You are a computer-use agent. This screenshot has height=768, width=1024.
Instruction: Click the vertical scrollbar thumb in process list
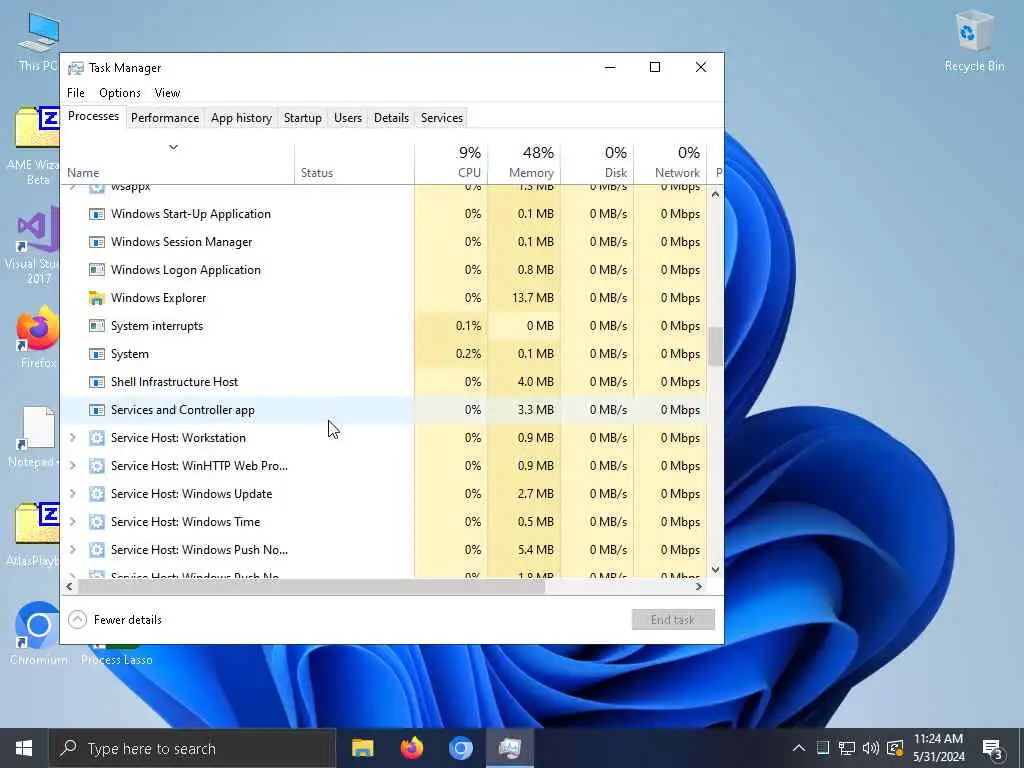pos(715,347)
